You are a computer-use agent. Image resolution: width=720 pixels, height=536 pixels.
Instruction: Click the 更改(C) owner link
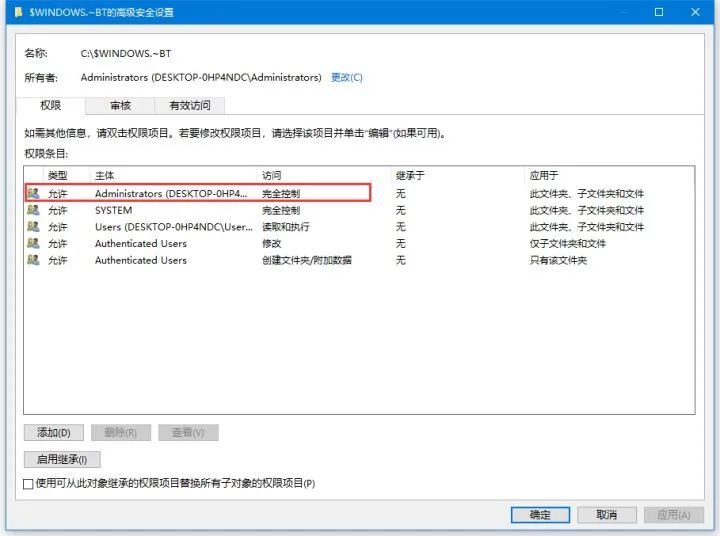(x=347, y=77)
